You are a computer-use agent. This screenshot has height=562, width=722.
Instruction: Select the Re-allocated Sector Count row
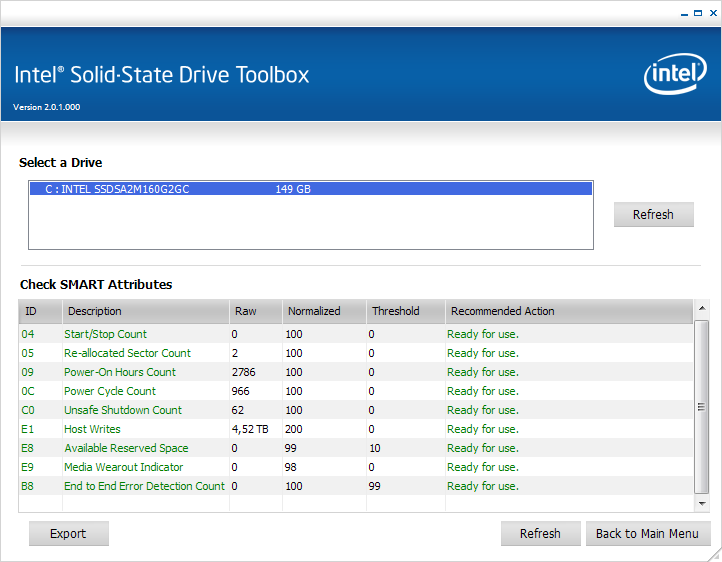coord(355,353)
